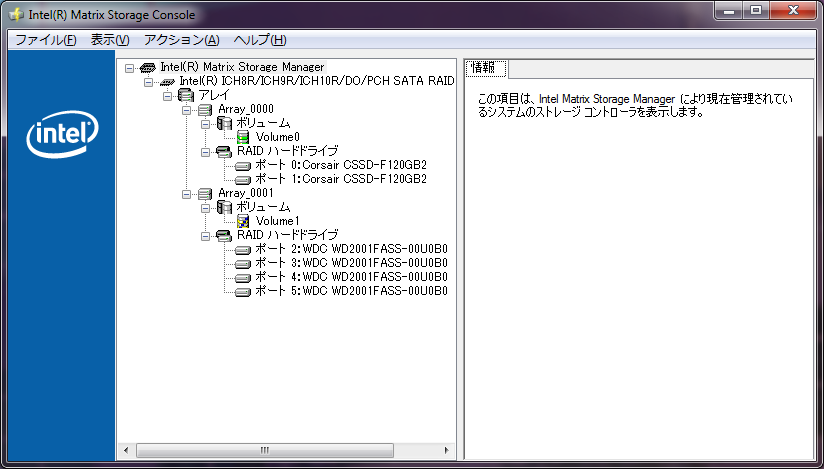Click RAID ハードドライブ icon under Array_0000
This screenshot has height=469, width=824.
pyautogui.click(x=224, y=152)
